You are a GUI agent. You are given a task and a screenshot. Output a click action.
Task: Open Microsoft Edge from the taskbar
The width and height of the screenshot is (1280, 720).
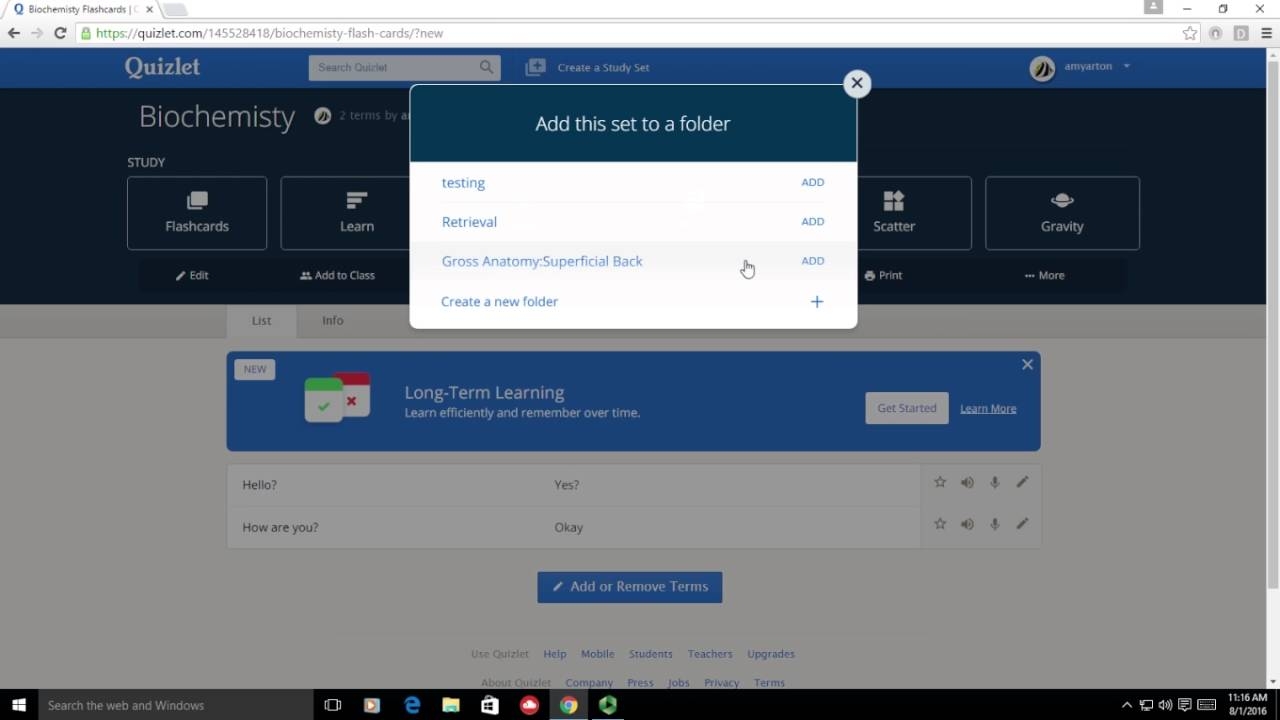point(412,705)
